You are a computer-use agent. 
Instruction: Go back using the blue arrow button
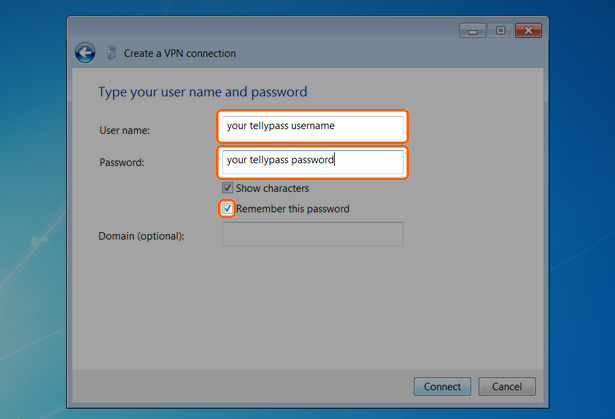(x=85, y=53)
